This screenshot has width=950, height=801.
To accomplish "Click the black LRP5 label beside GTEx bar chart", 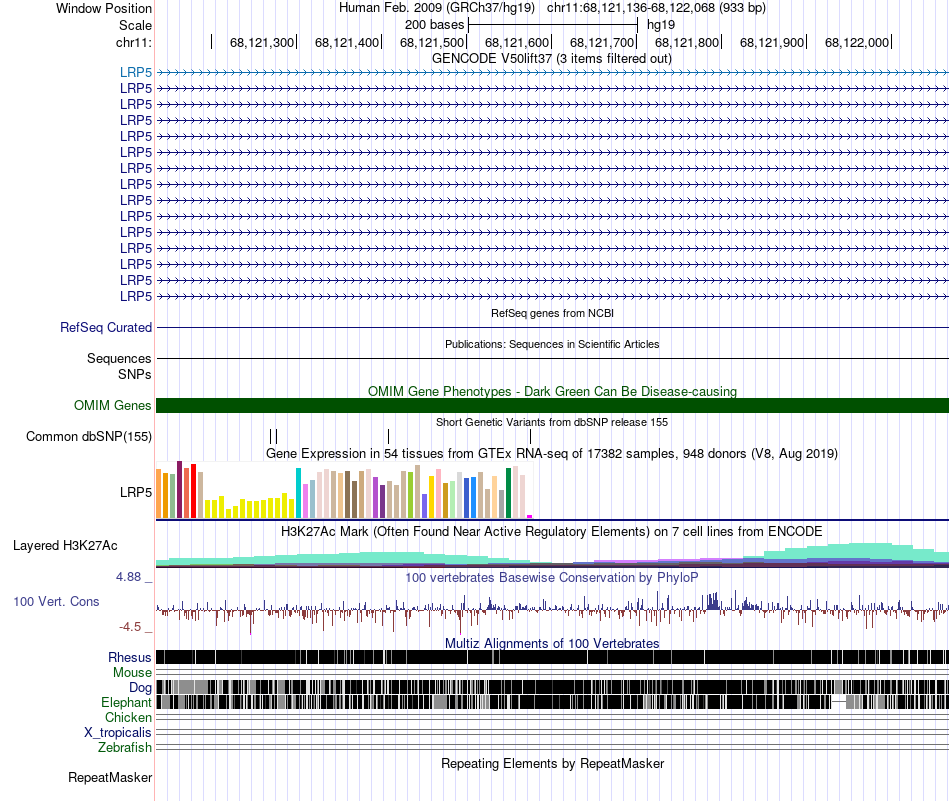I will click(136, 492).
